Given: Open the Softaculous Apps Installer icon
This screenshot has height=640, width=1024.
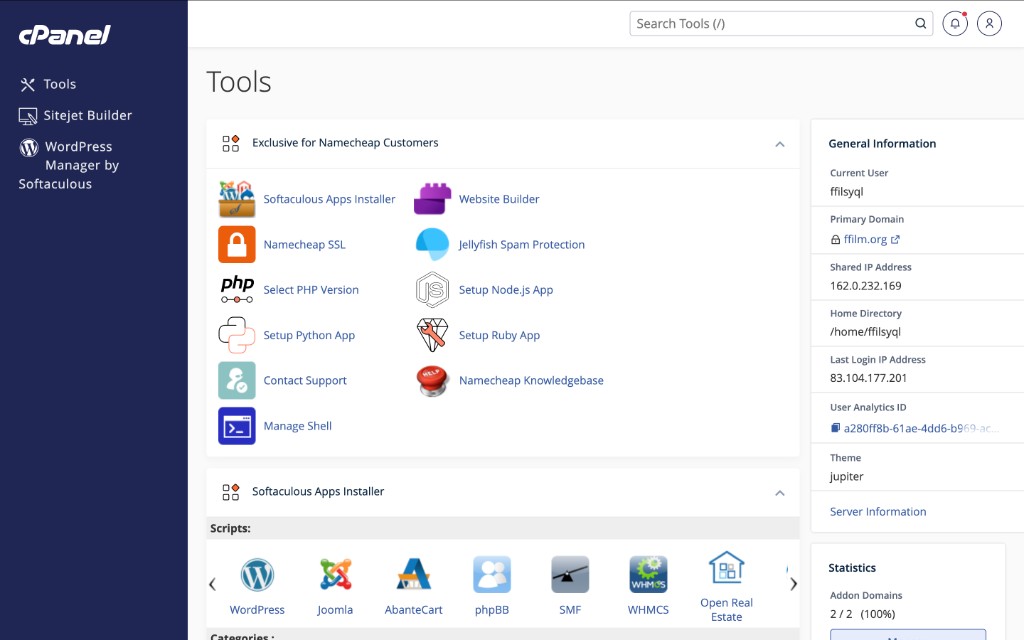Looking at the screenshot, I should [x=237, y=199].
